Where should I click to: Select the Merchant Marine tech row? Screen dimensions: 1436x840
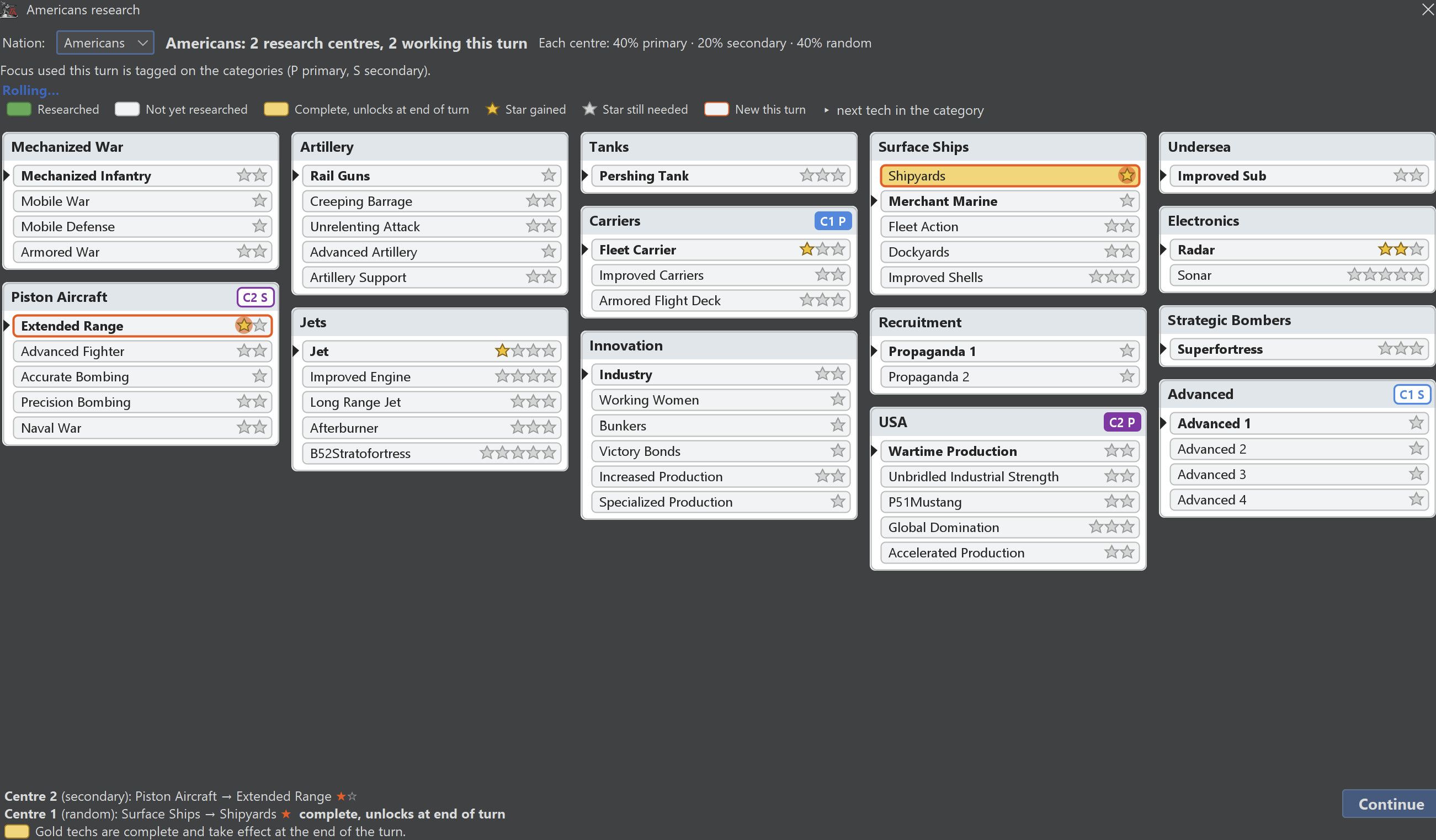point(1009,201)
